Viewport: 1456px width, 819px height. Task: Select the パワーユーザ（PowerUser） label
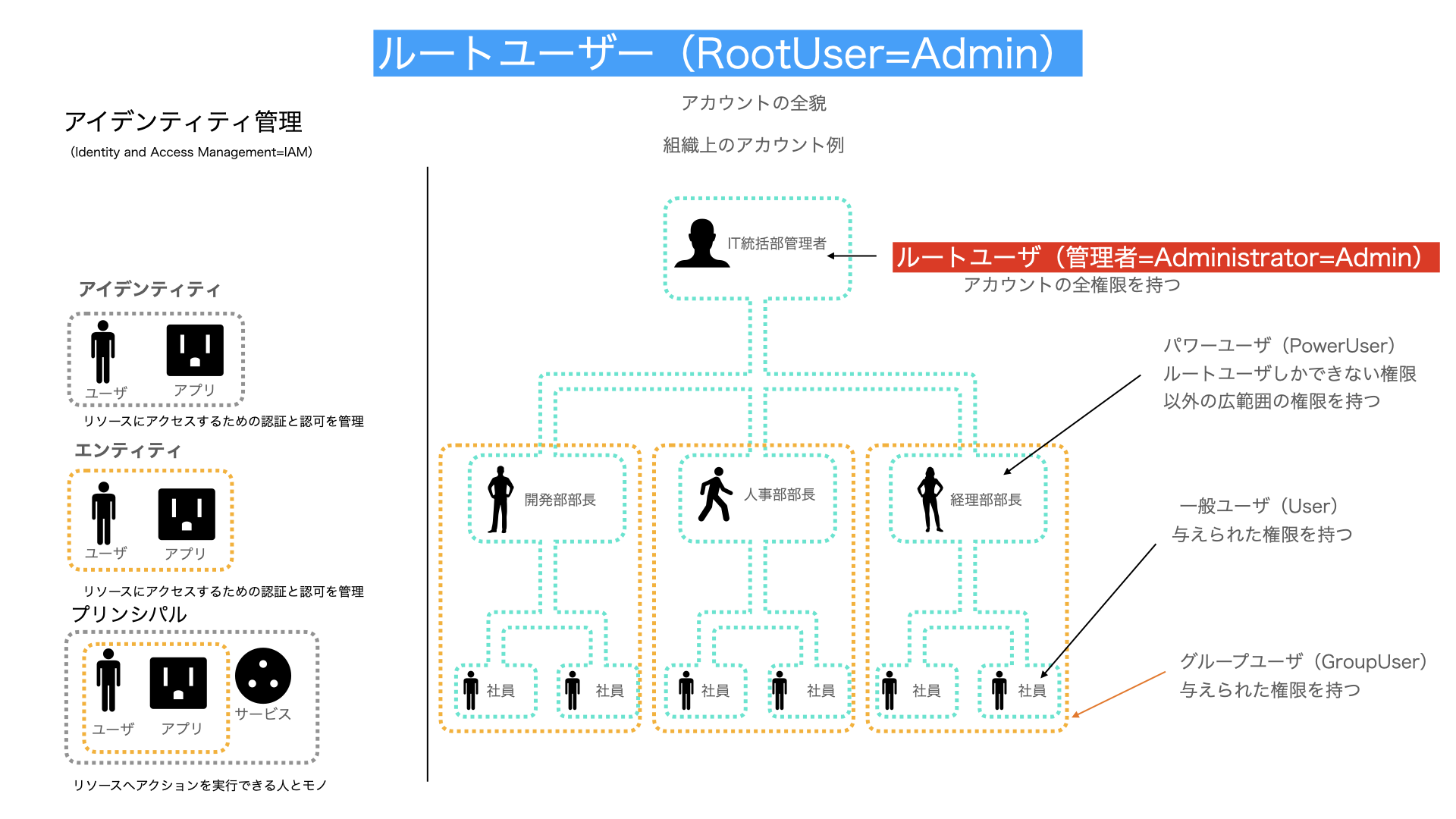[x=1281, y=346]
